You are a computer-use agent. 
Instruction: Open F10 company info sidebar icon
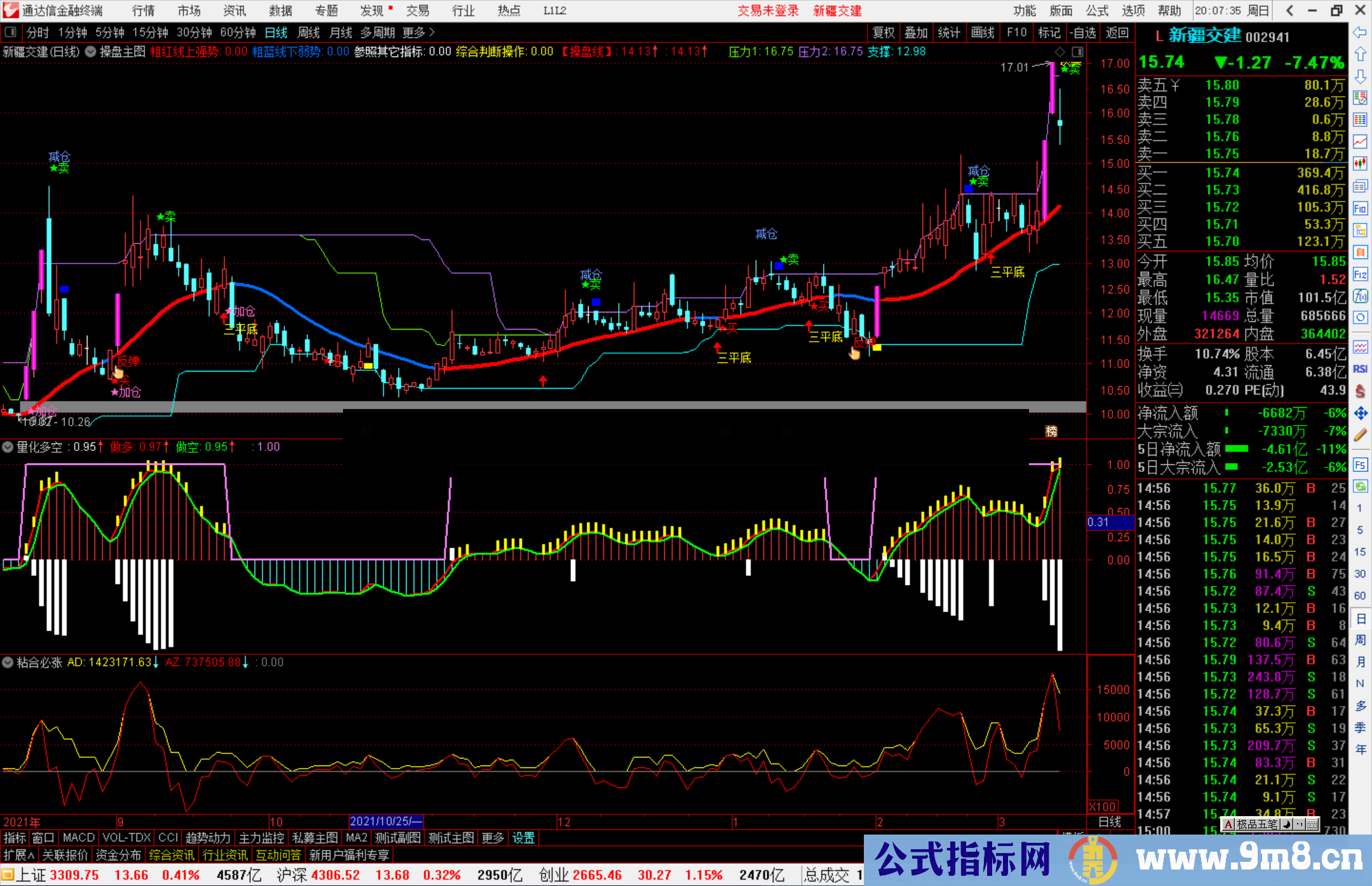click(1360, 208)
